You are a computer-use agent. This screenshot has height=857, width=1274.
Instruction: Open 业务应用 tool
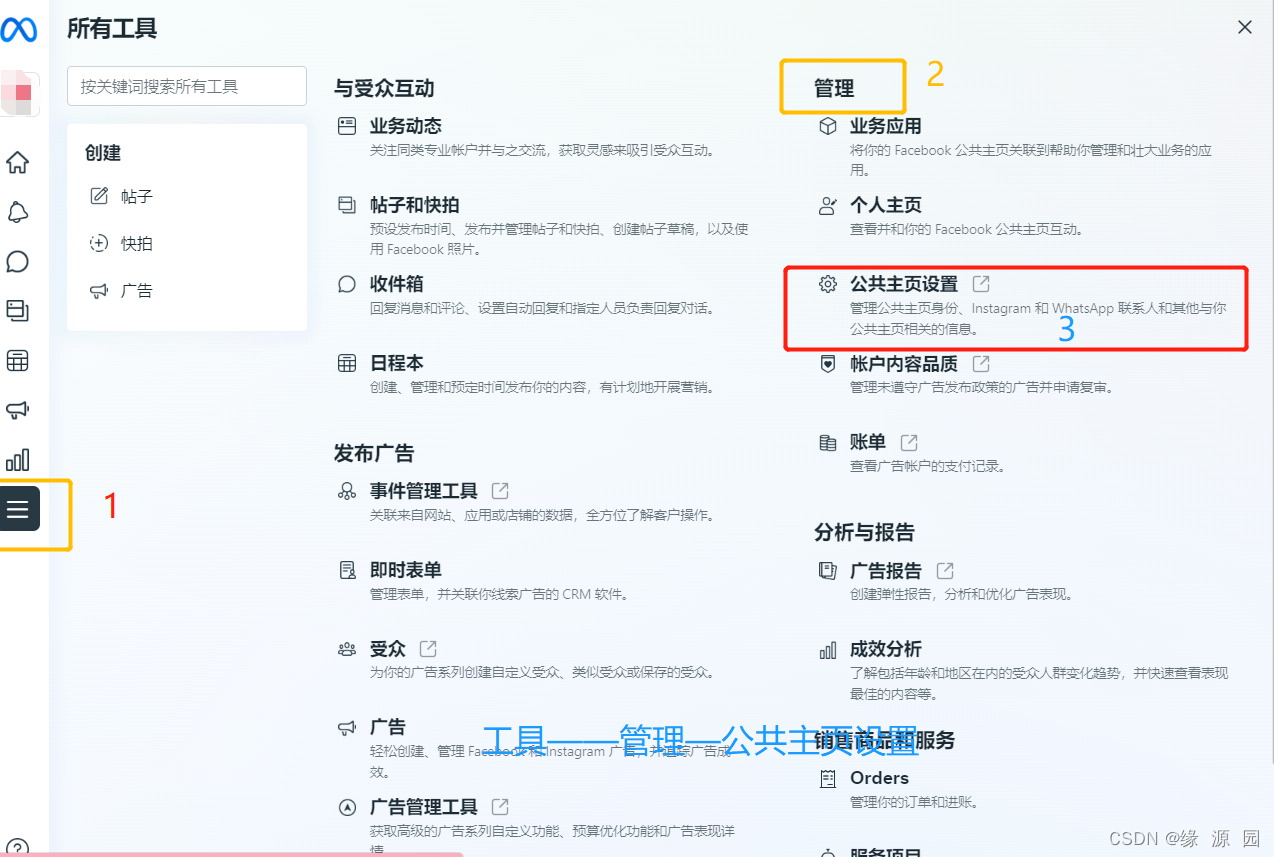(x=886, y=126)
